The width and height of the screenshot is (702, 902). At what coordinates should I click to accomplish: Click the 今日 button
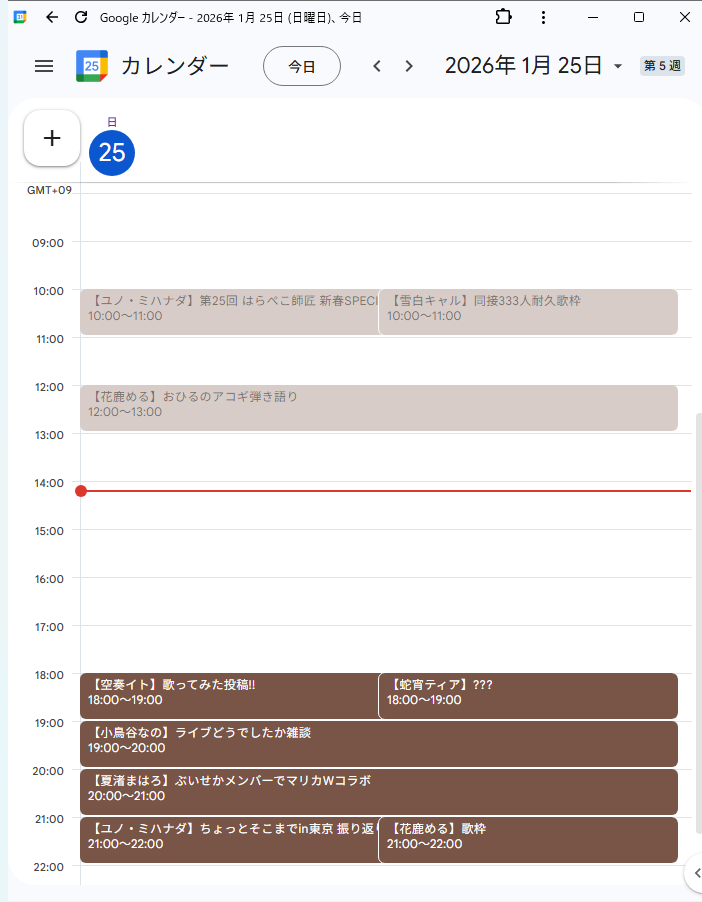point(302,66)
